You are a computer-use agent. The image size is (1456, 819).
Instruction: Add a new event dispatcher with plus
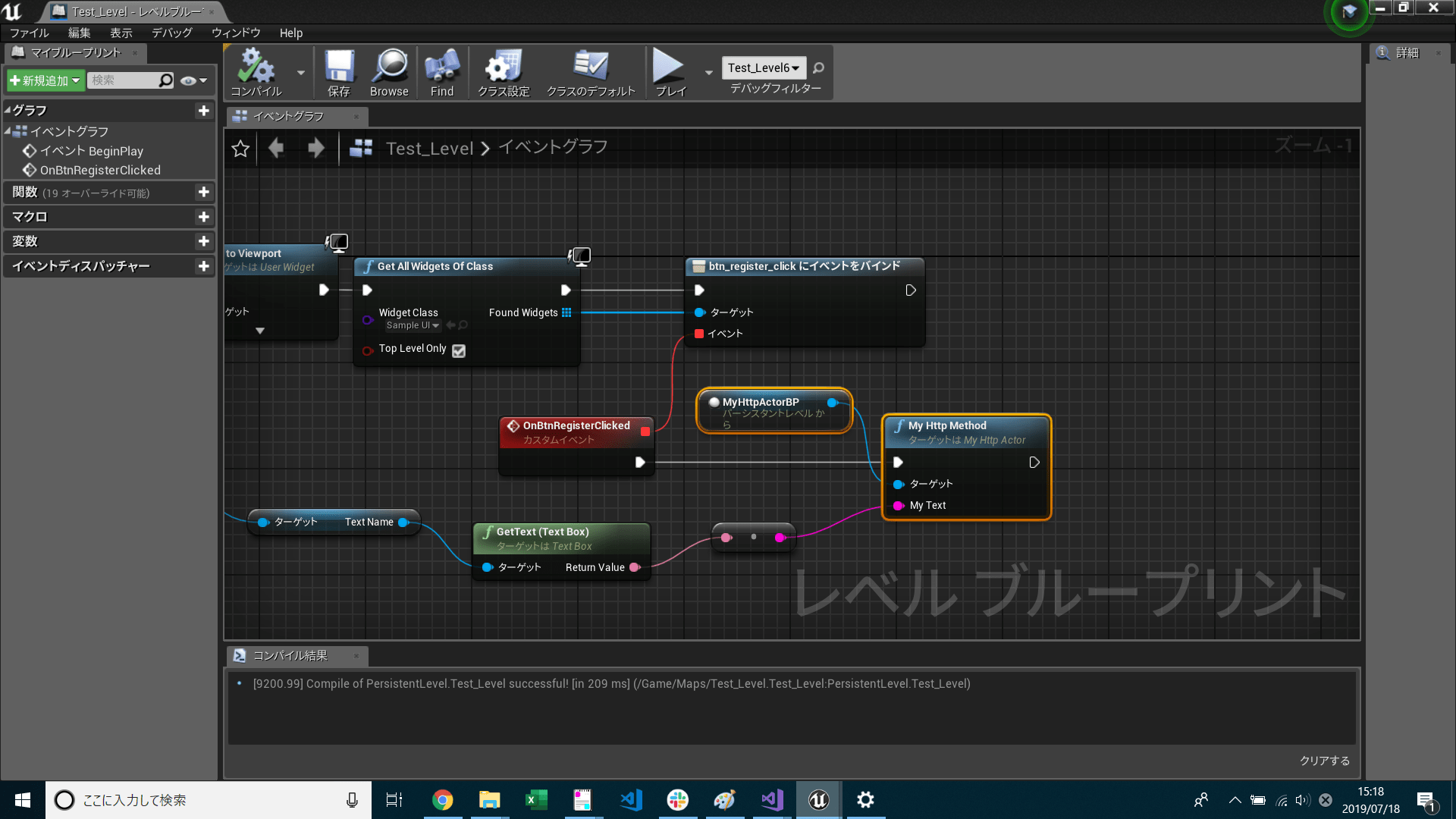coord(203,266)
